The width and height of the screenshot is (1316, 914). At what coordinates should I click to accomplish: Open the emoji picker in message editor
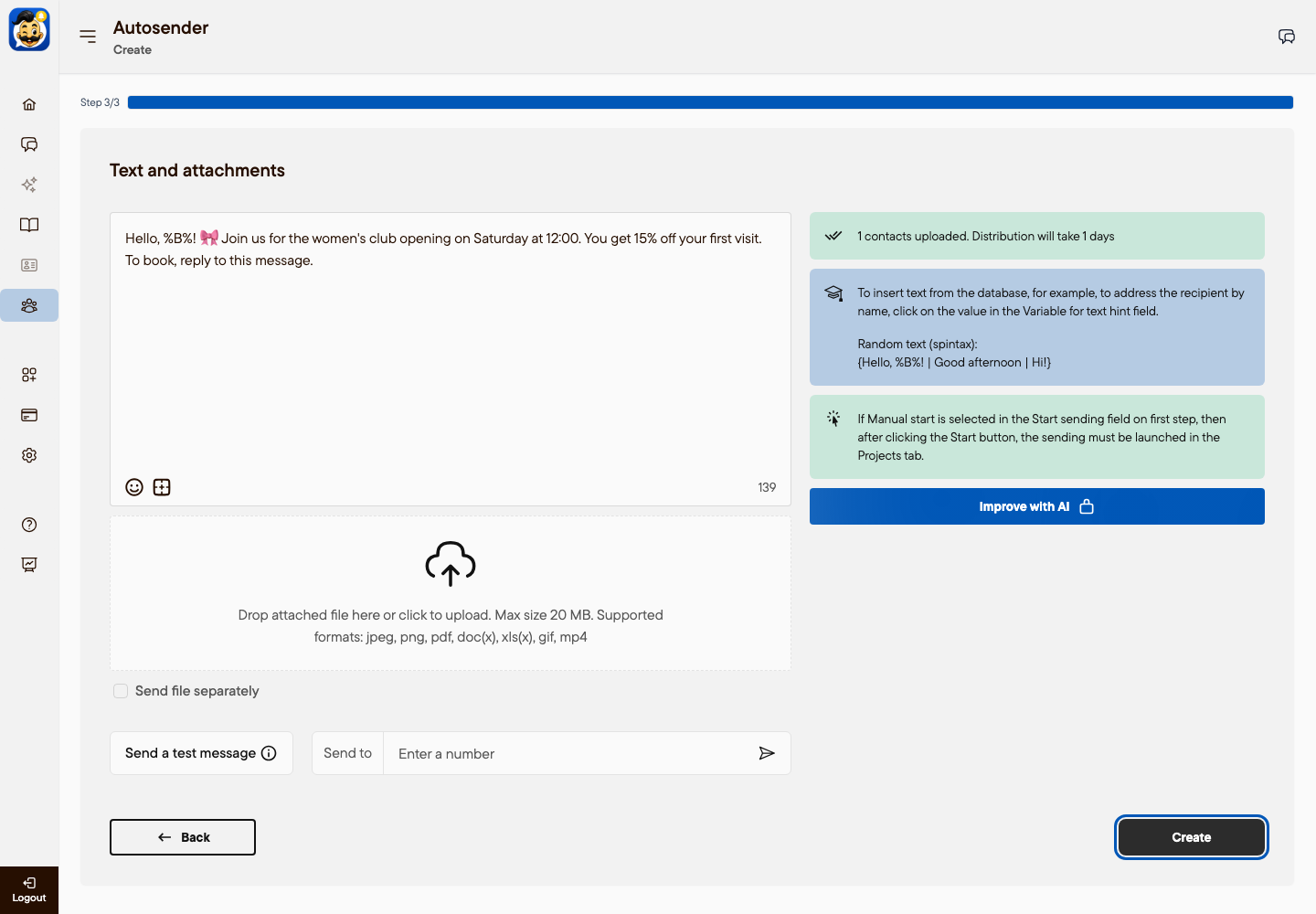point(134,487)
